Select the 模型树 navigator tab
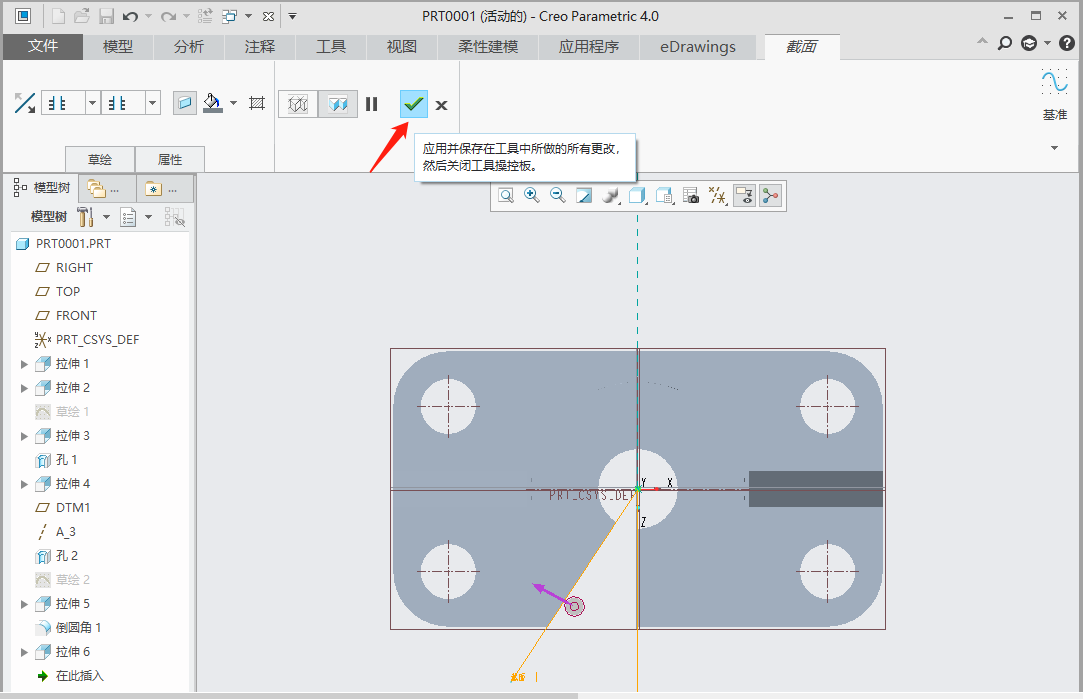Screen dimensions: 1083x699 pos(42,188)
